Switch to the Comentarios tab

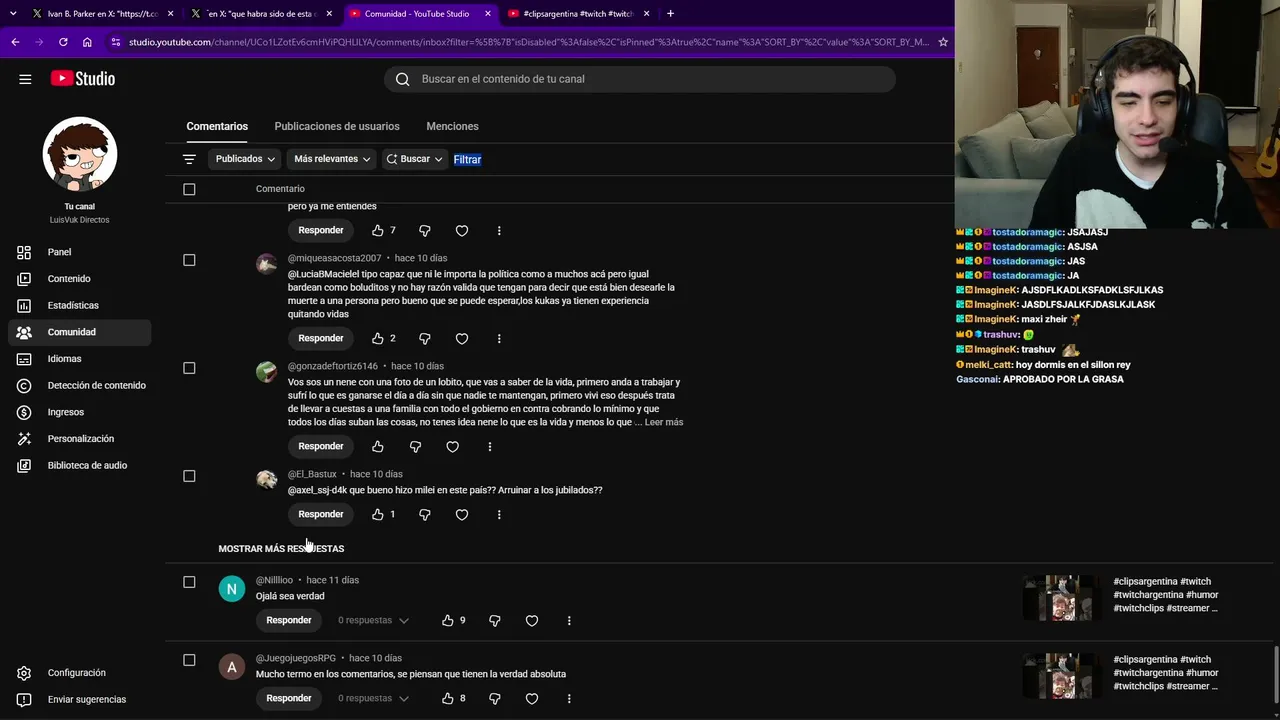217,126
